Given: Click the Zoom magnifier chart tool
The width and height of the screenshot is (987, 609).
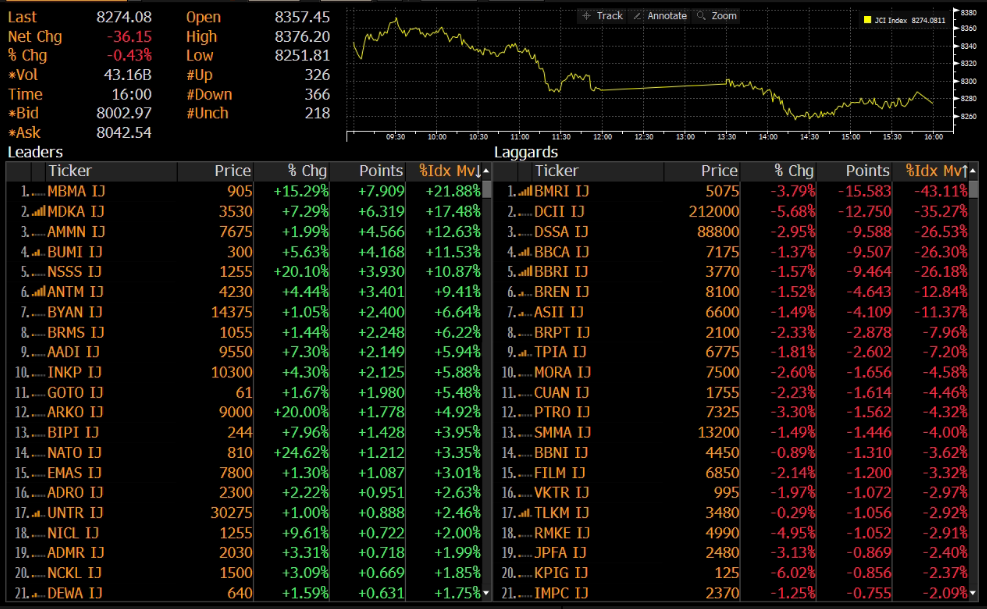Looking at the screenshot, I should (x=717, y=16).
